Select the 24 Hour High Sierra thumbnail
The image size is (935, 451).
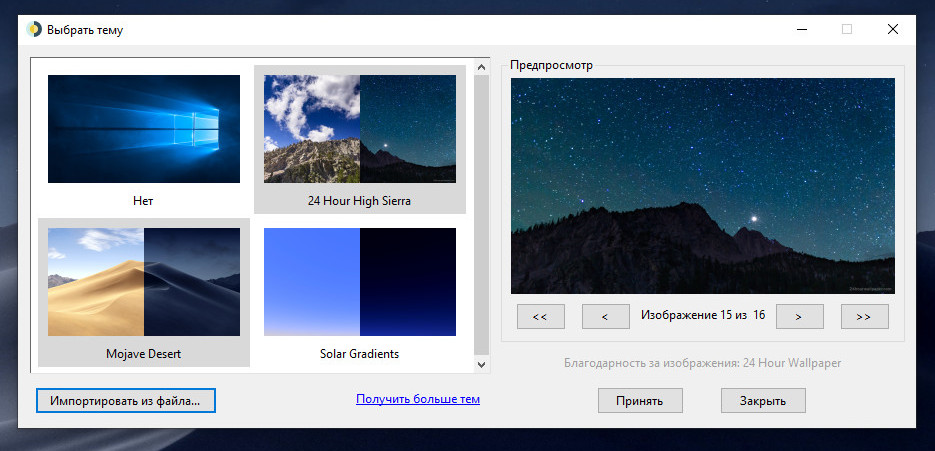(360, 129)
